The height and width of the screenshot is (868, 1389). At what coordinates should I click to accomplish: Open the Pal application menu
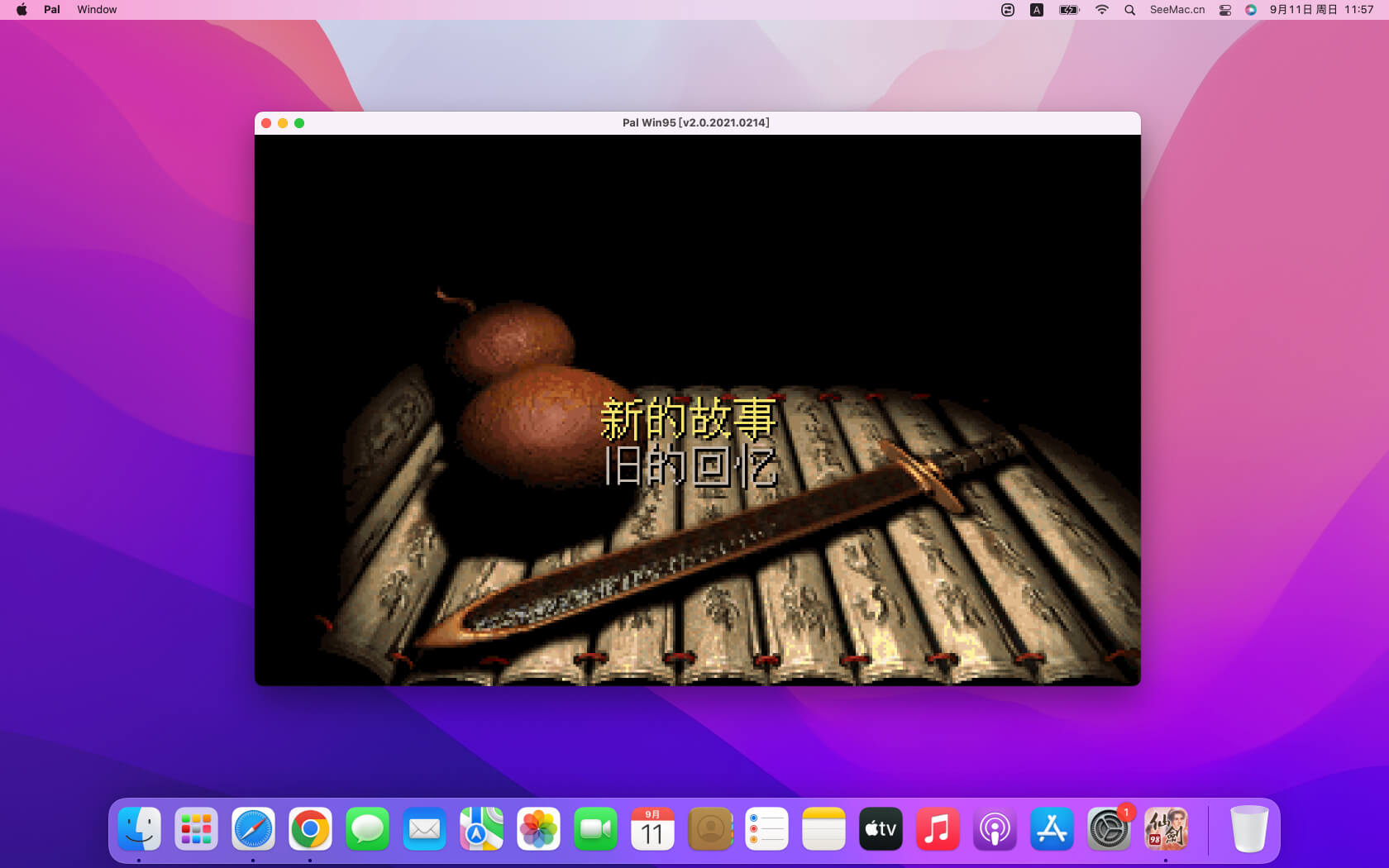52,10
